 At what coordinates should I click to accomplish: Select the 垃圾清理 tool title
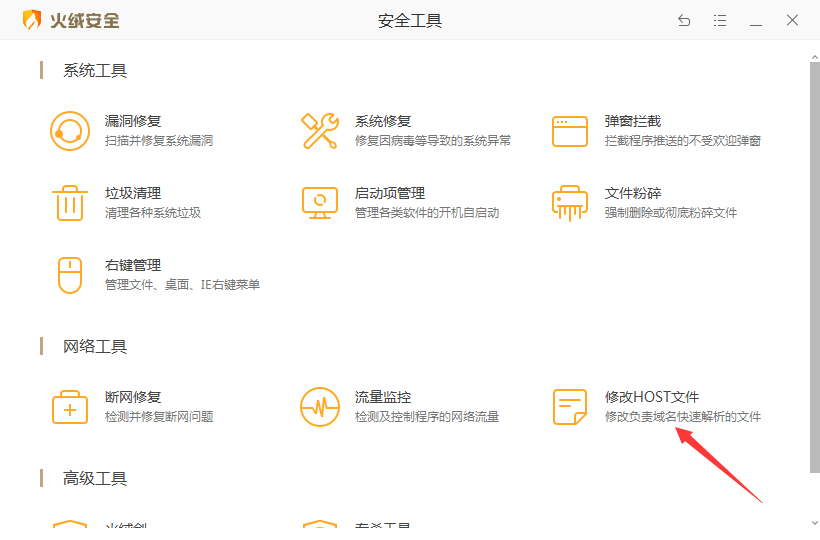(133, 193)
